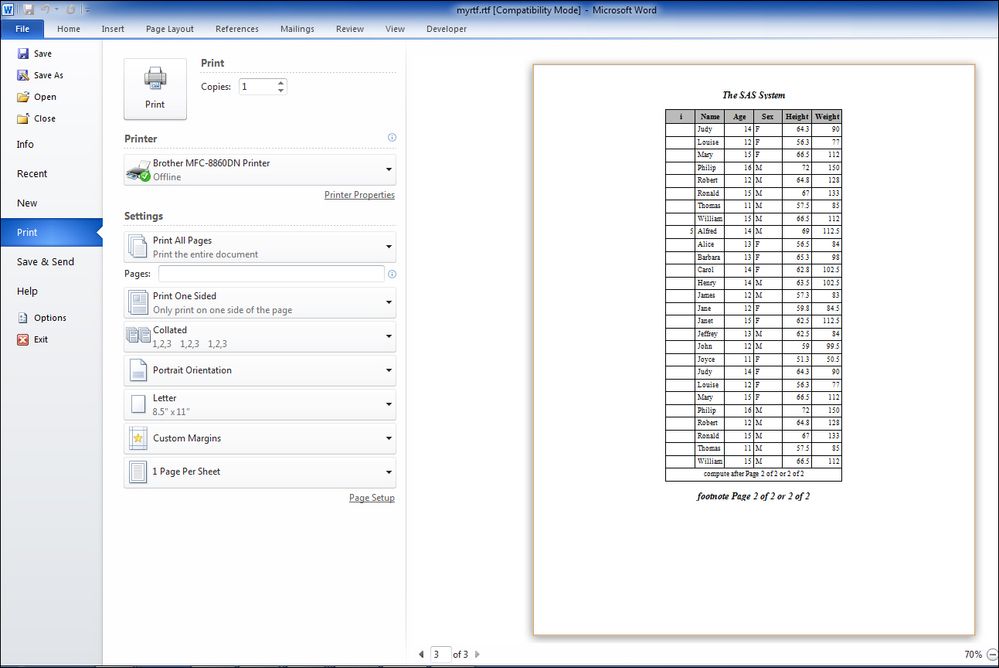Screen dimensions: 999x668
Task: Exit Word using the red Exit icon
Action: tap(23, 340)
